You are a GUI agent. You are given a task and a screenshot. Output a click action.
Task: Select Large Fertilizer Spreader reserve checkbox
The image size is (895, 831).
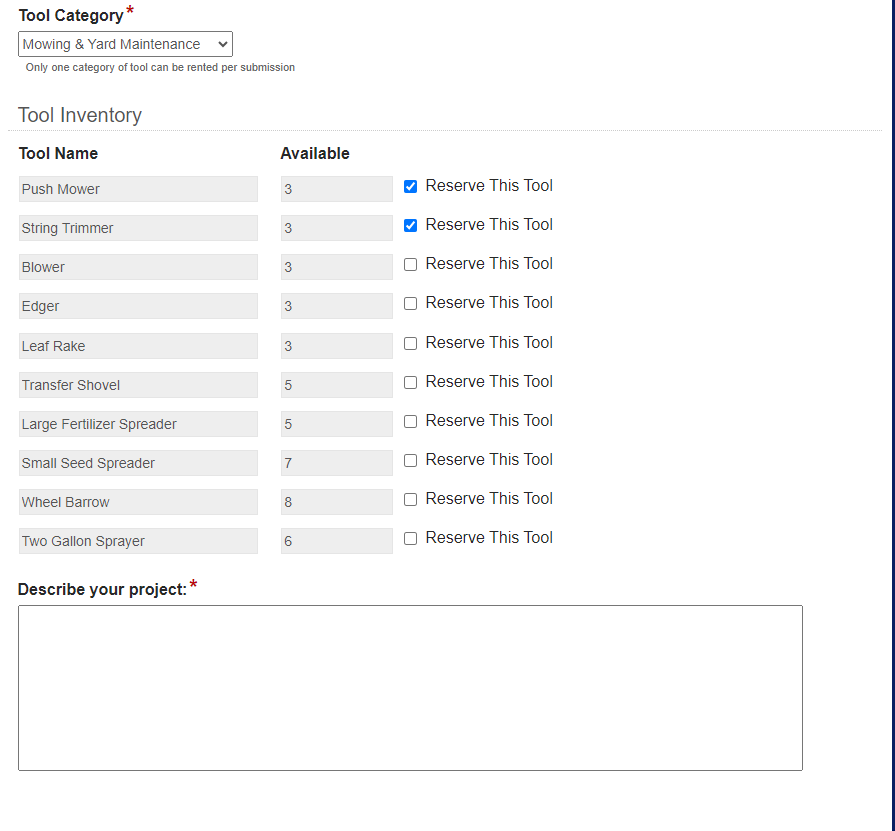(x=410, y=421)
